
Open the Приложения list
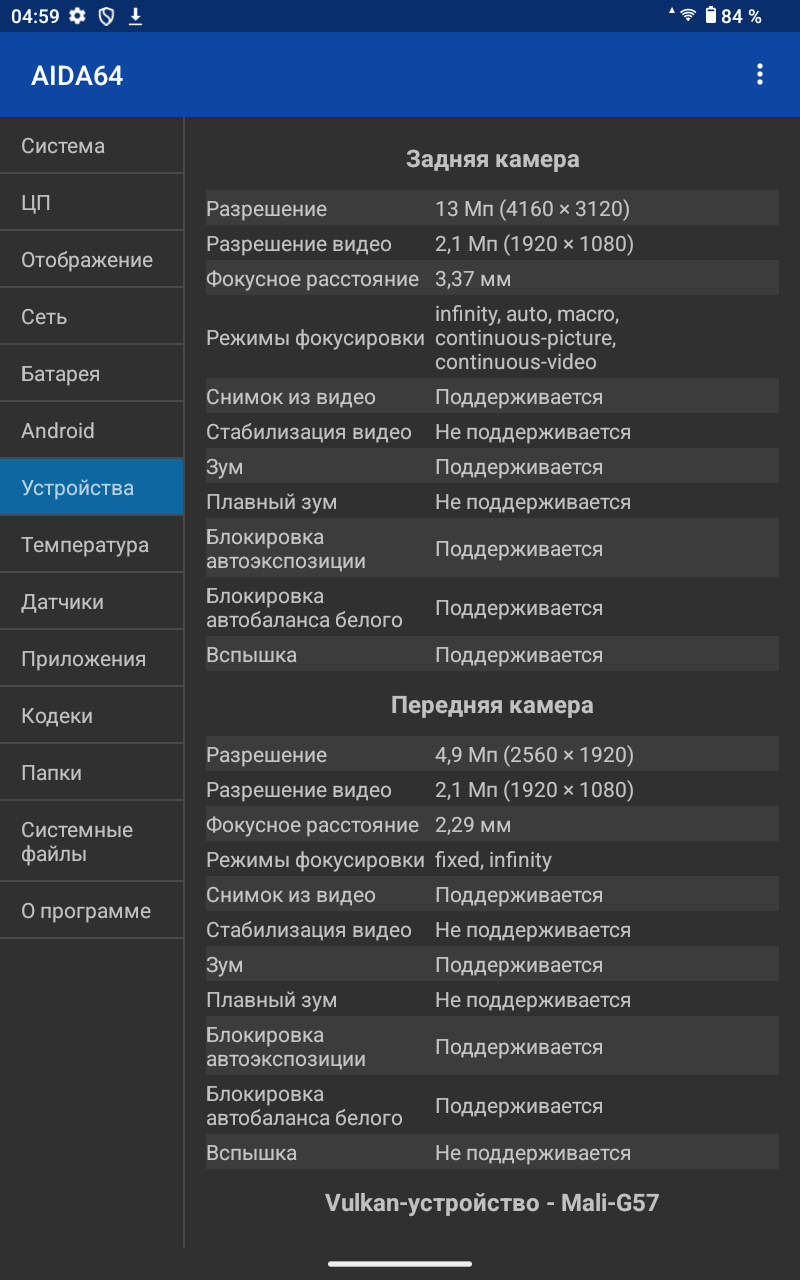pyautogui.click(x=91, y=659)
